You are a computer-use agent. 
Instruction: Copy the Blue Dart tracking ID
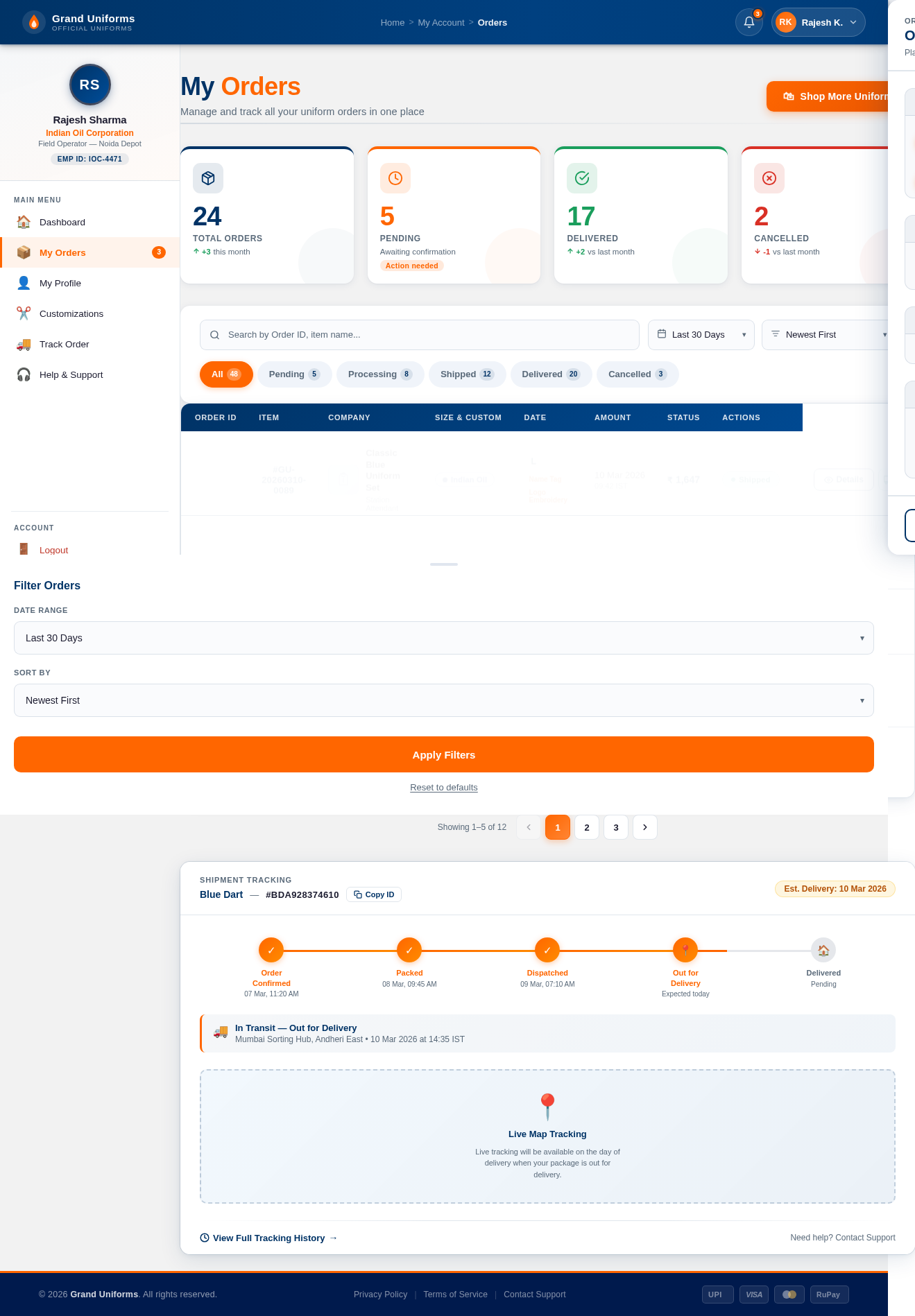(374, 894)
